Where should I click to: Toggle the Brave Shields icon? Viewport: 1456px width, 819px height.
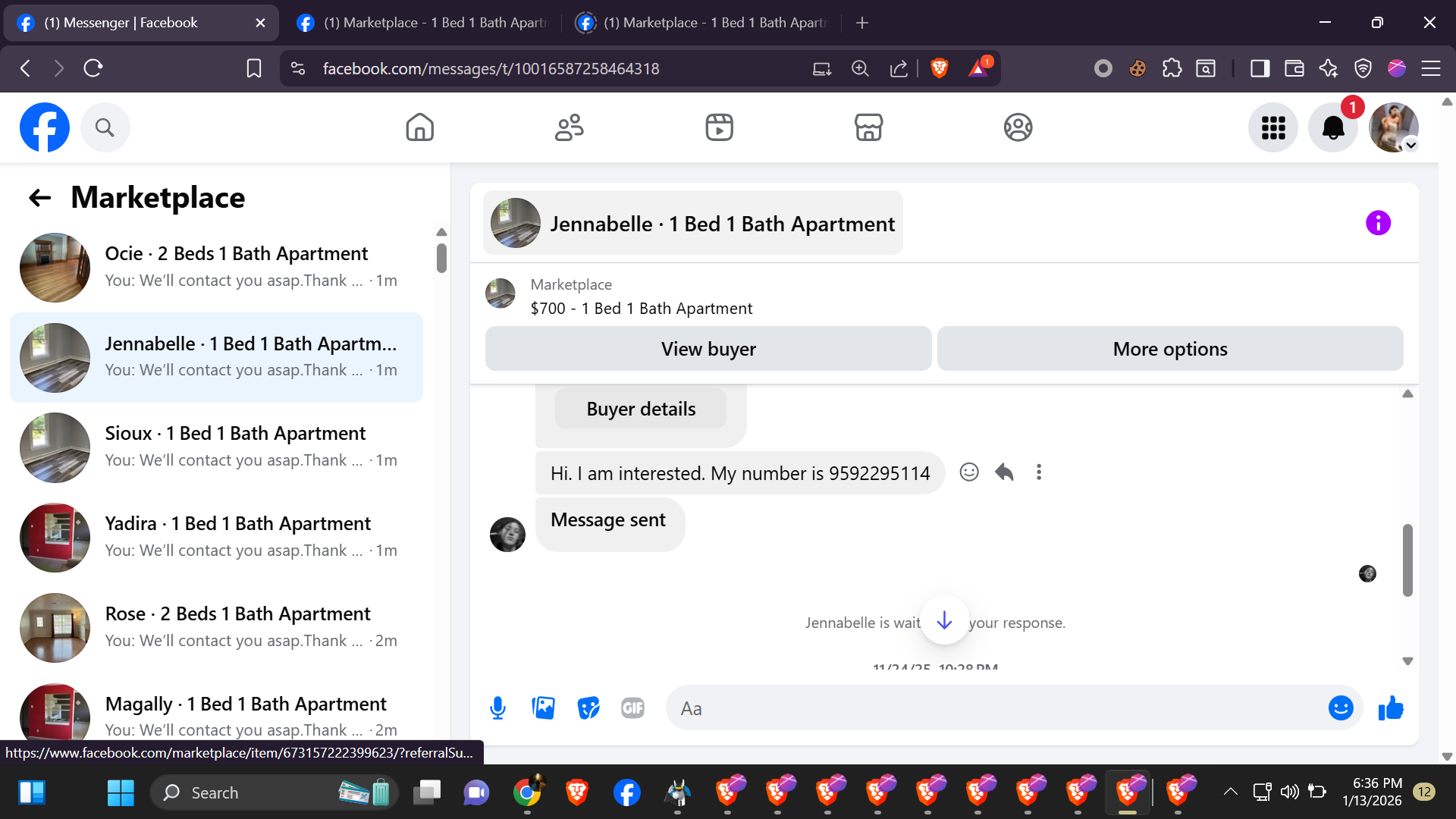point(939,68)
